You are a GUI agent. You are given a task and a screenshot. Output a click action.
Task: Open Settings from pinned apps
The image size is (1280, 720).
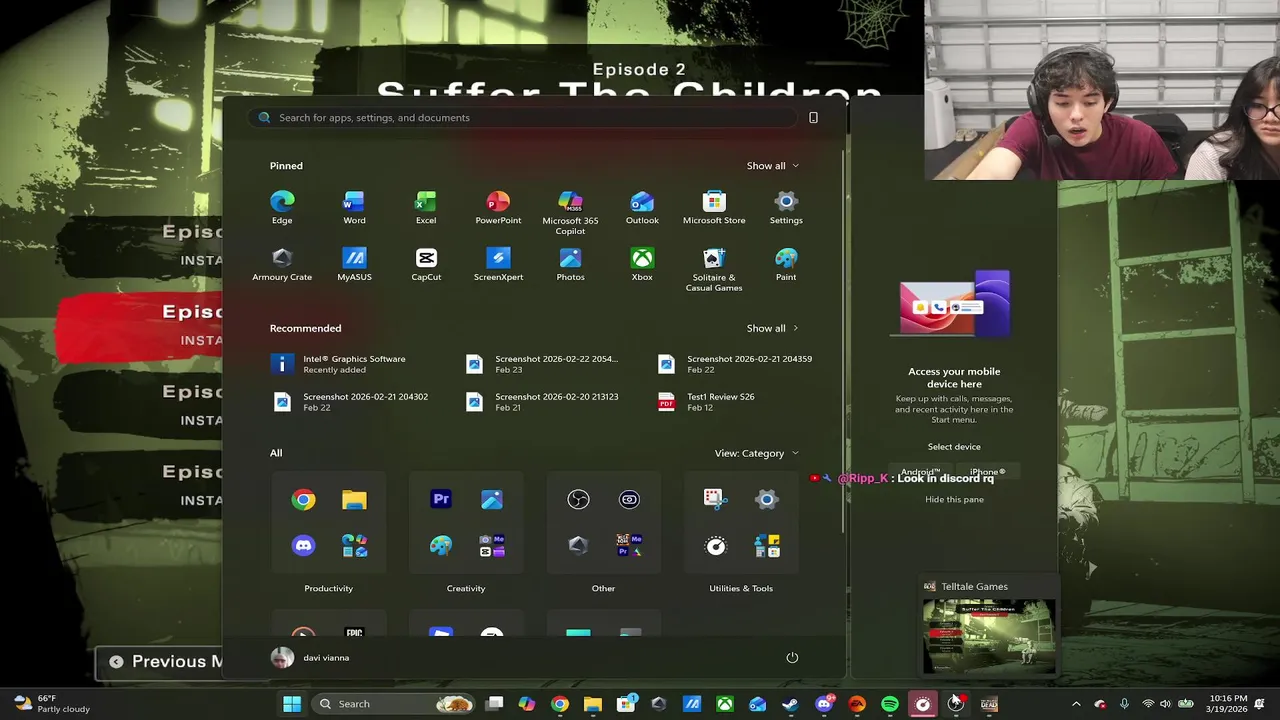[x=786, y=208]
